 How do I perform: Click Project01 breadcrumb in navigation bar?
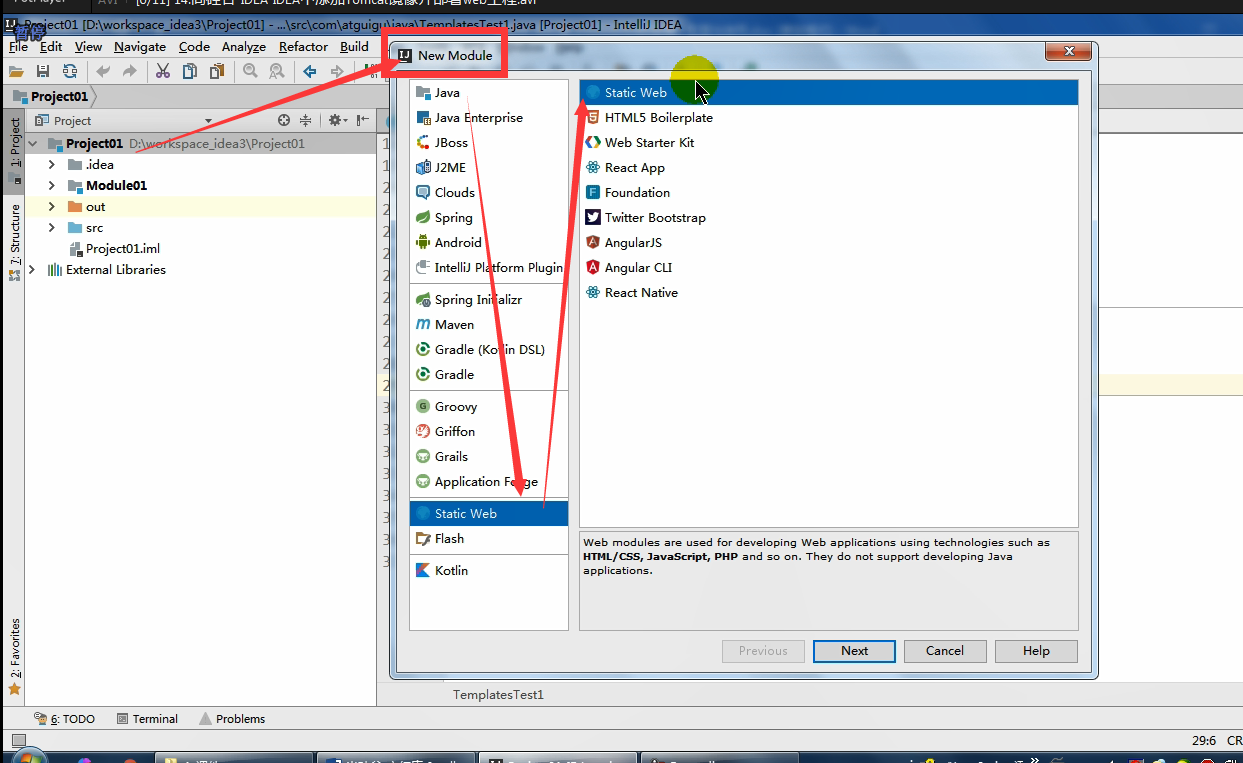click(x=50, y=97)
